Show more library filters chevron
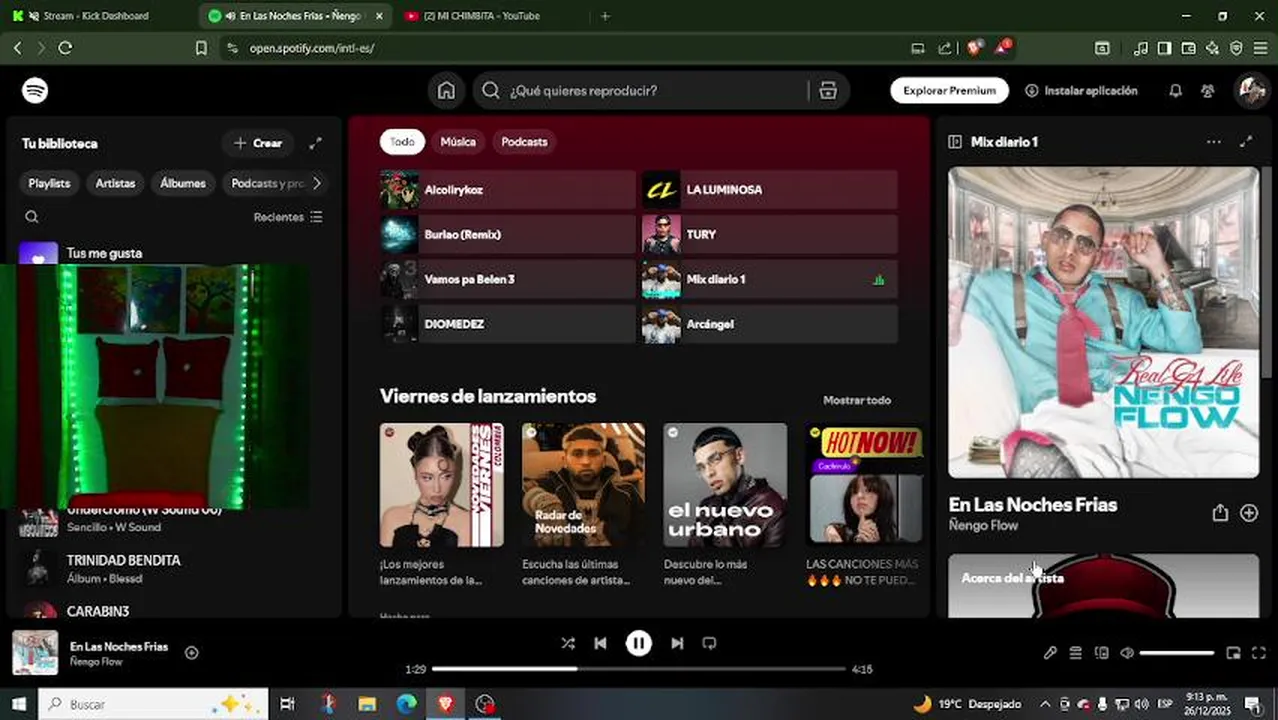 [317, 183]
